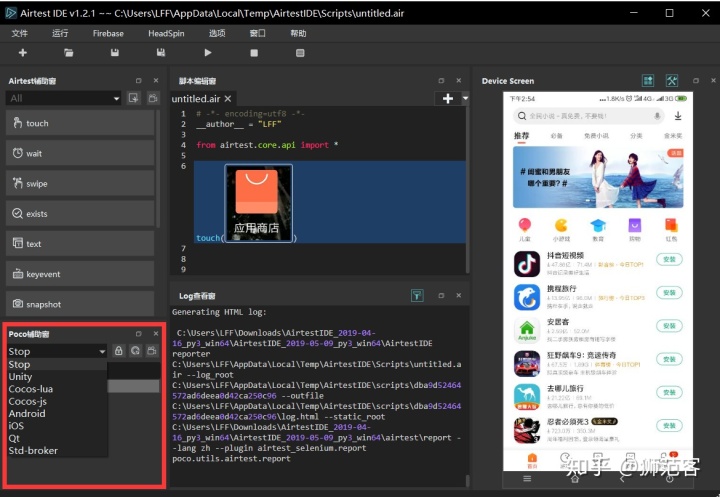The width and height of the screenshot is (720, 497).
Task: Insert a snapshot command
Action: pyautogui.click(x=80, y=304)
